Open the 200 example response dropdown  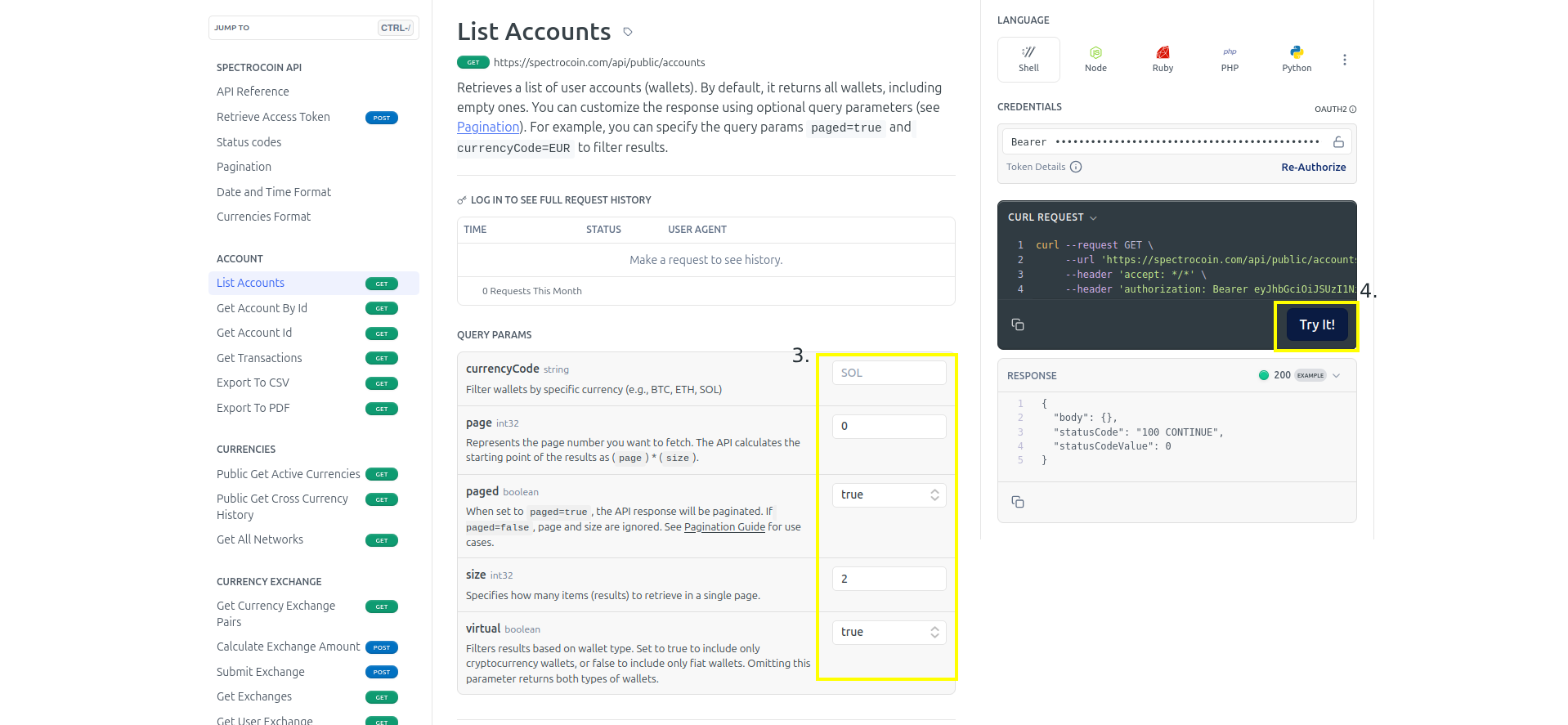(1300, 375)
